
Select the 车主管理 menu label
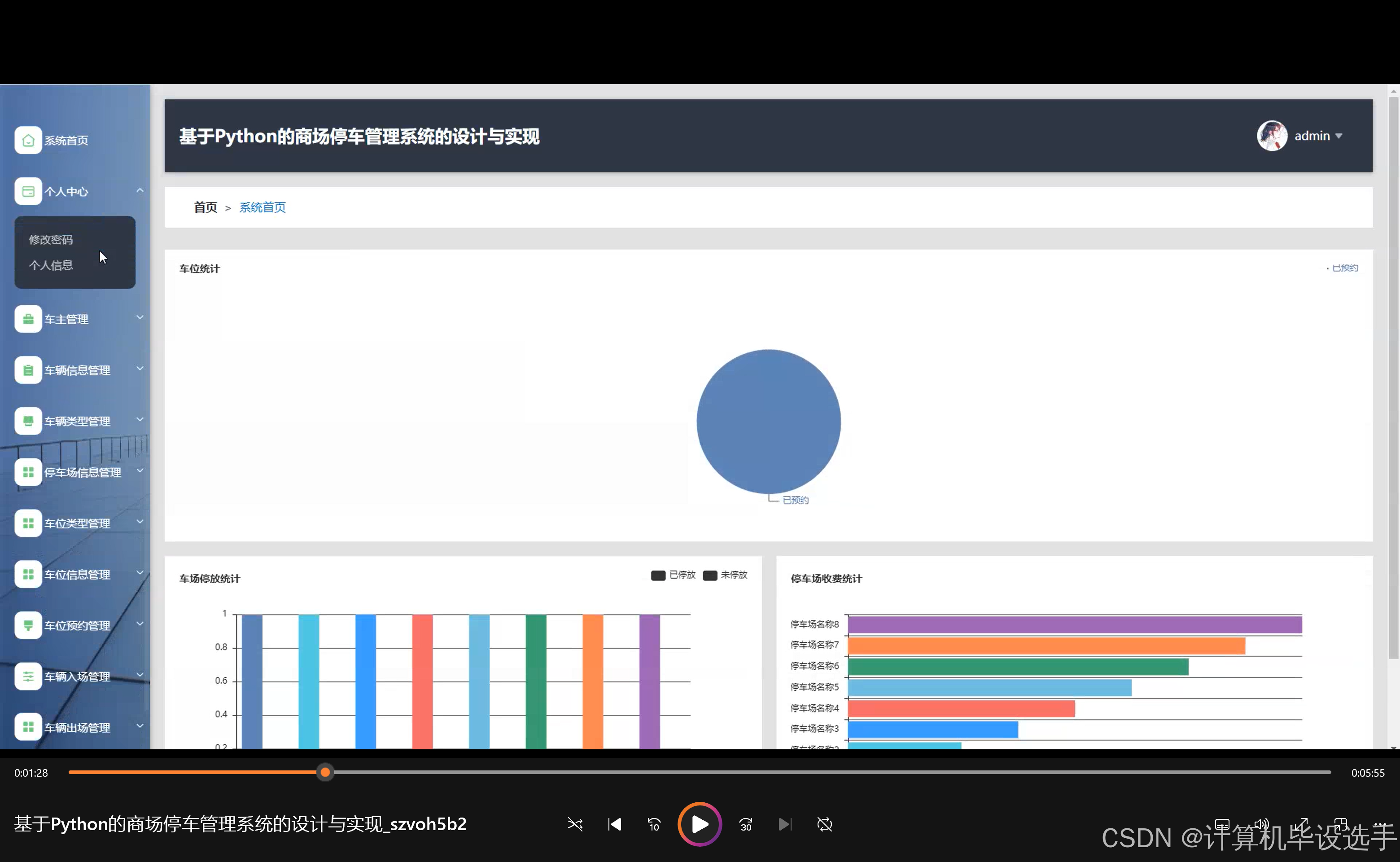click(x=66, y=320)
